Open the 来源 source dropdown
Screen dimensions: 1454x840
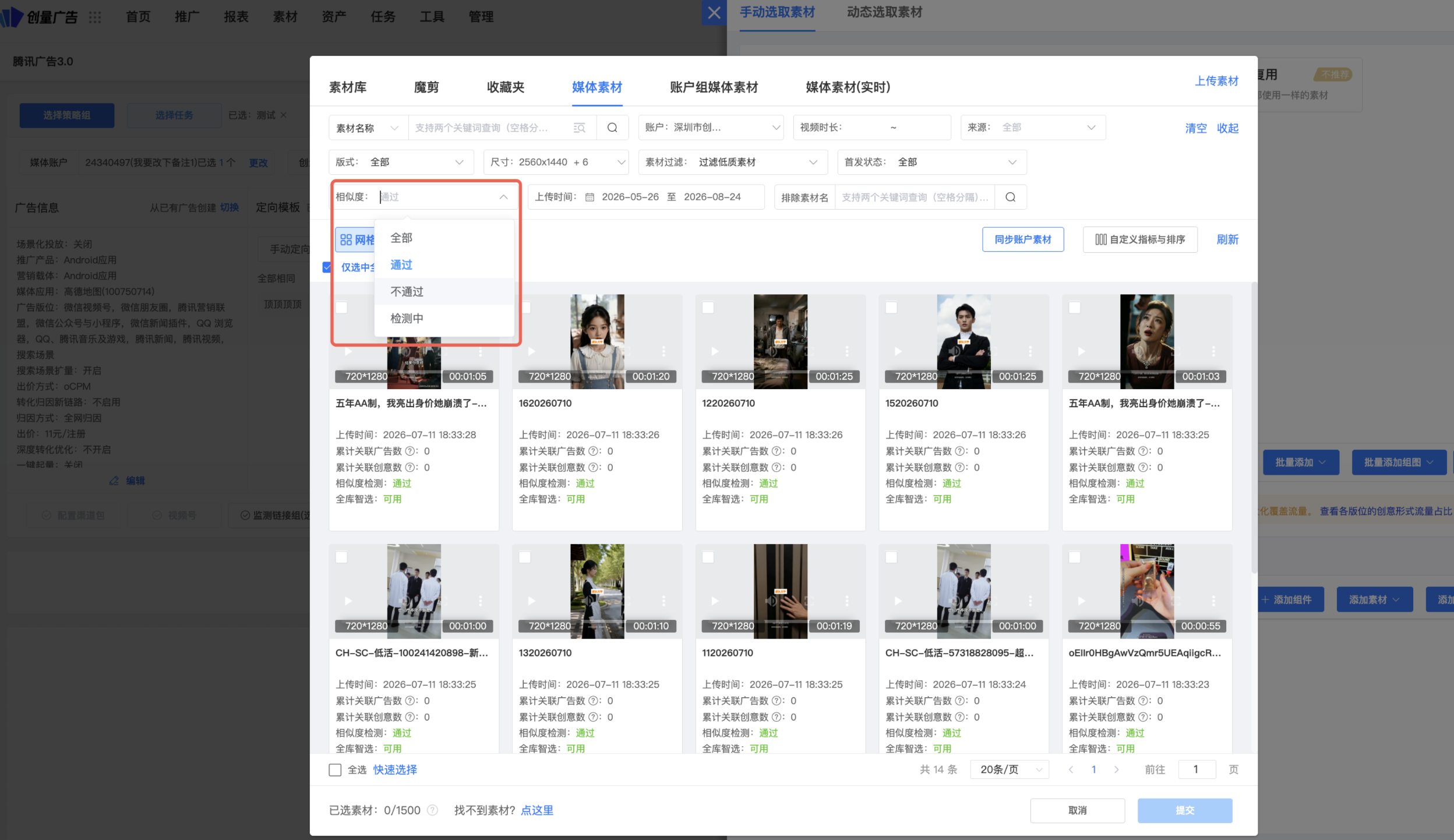1033,128
